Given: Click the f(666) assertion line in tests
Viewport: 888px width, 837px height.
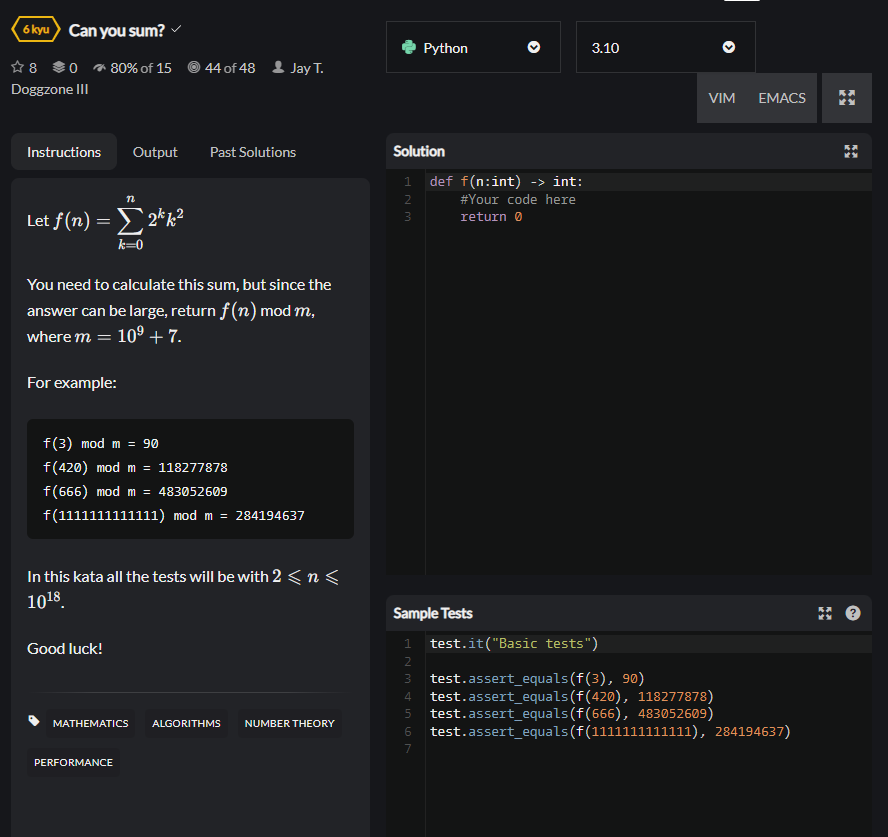Looking at the screenshot, I should pos(571,714).
